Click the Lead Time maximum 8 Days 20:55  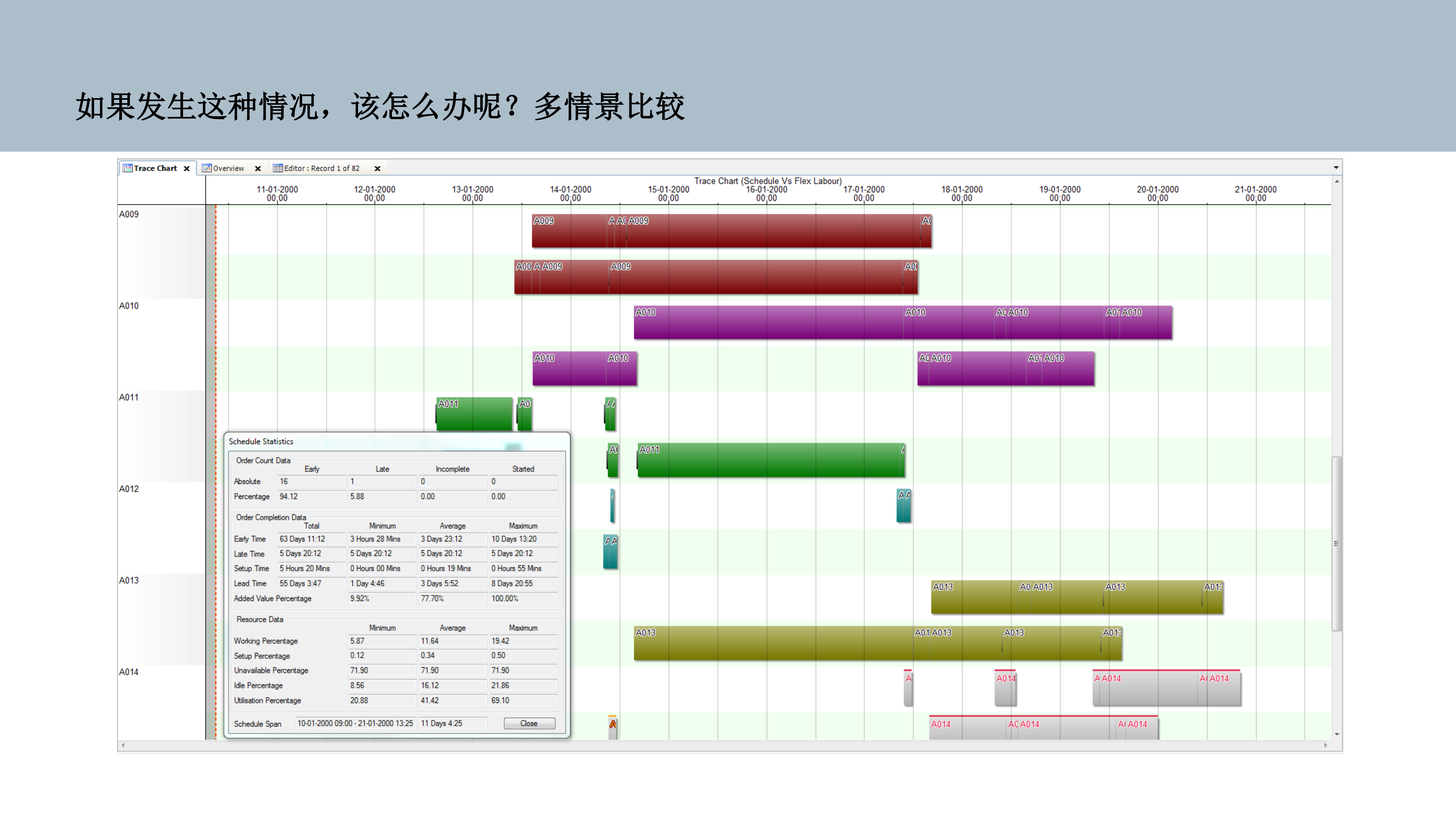click(x=523, y=583)
